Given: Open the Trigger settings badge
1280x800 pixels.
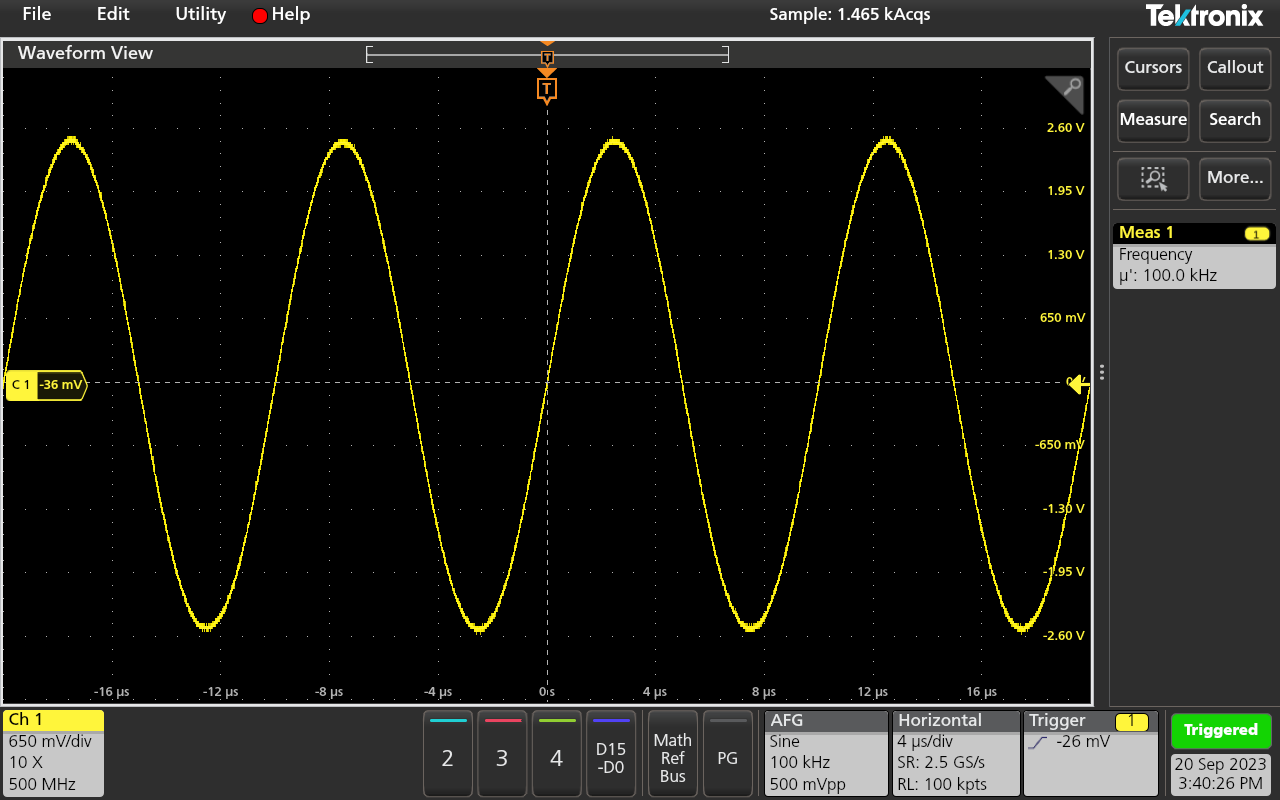Looking at the screenshot, I should (x=1091, y=753).
